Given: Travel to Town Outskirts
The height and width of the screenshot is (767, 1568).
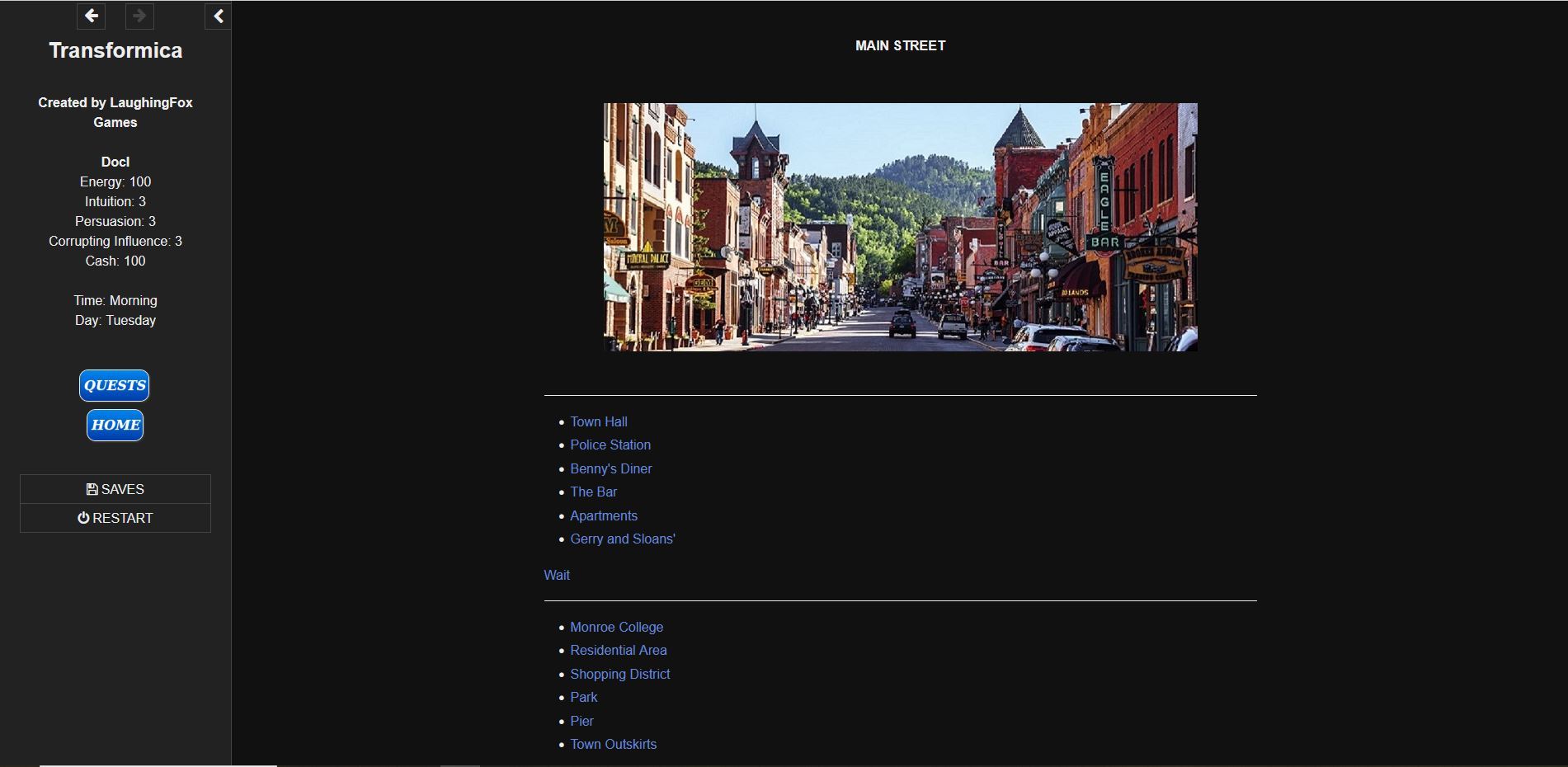Looking at the screenshot, I should (613, 744).
